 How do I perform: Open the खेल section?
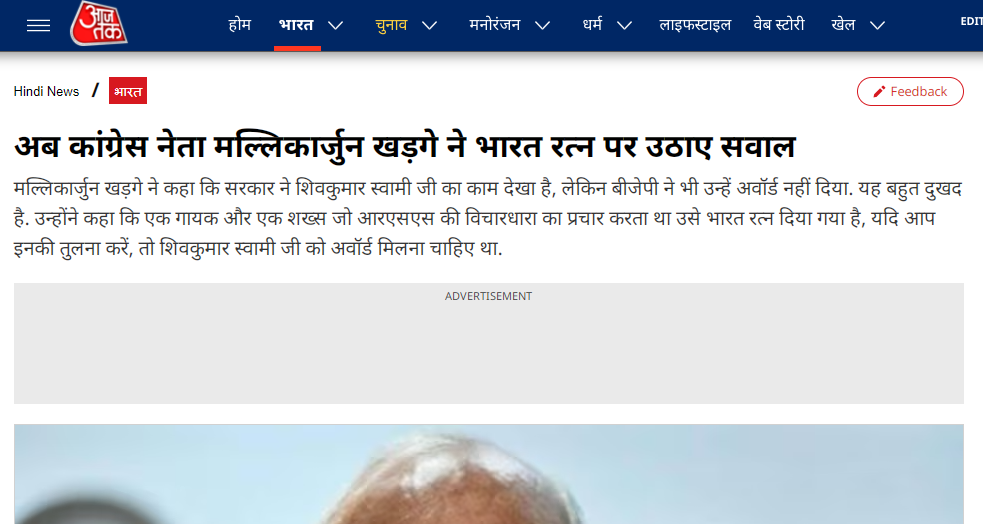click(x=843, y=25)
